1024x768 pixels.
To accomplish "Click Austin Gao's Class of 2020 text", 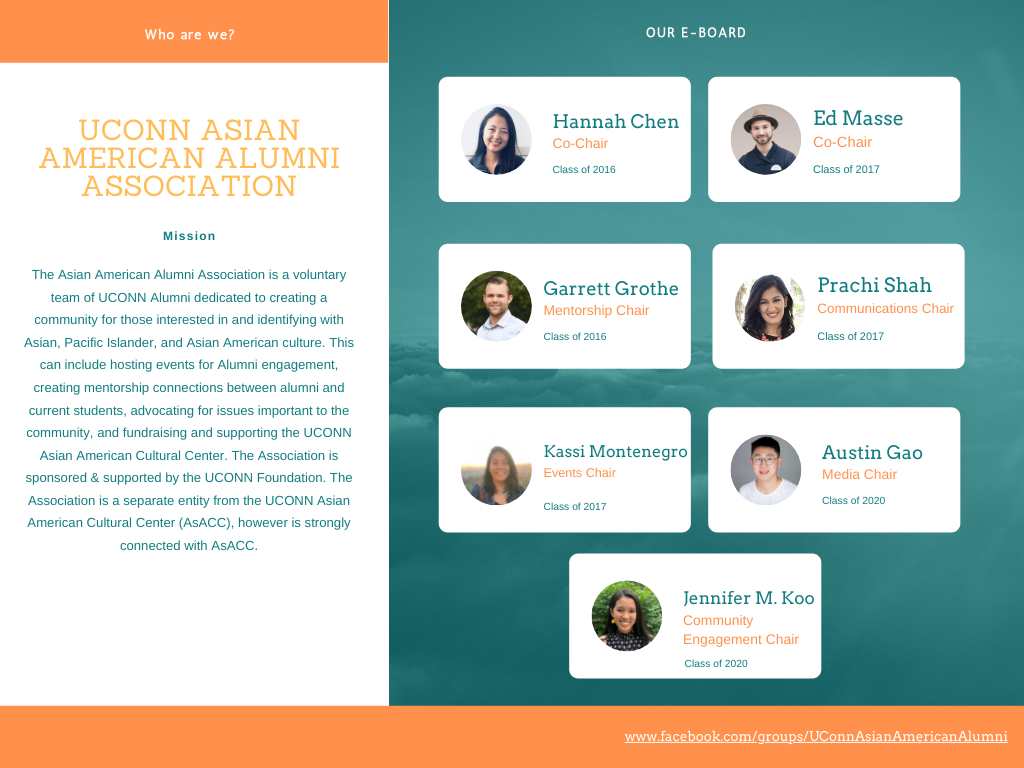I will pyautogui.click(x=854, y=501).
